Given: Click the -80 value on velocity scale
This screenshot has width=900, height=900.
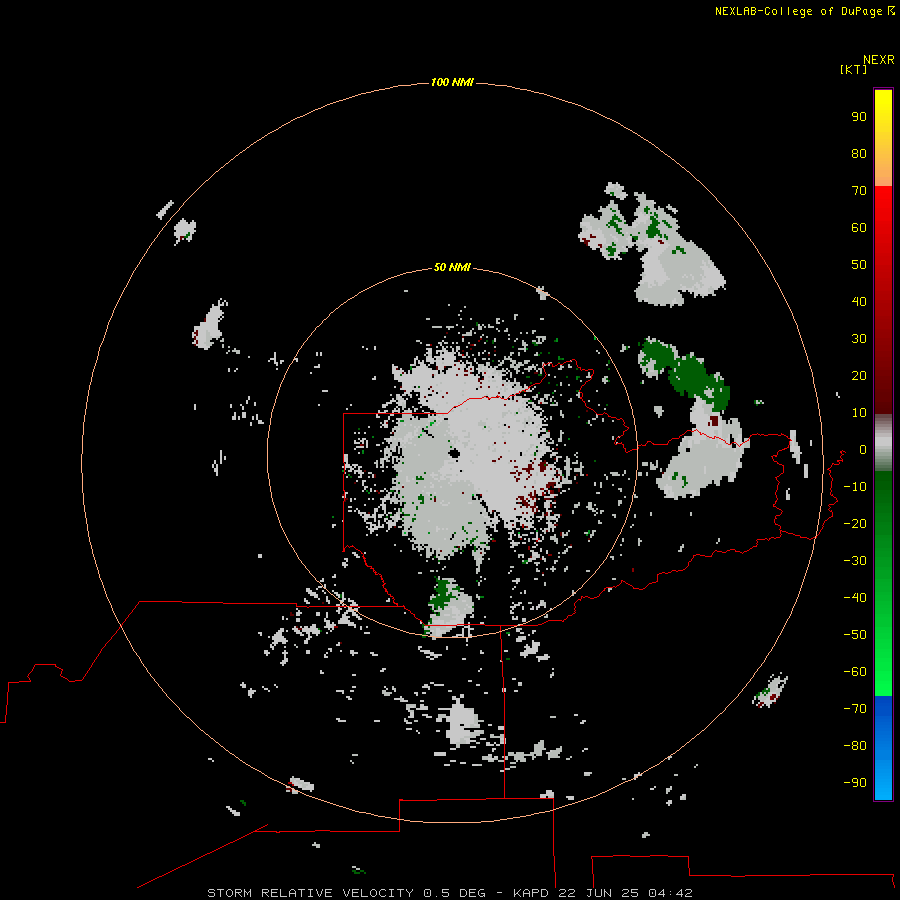Looking at the screenshot, I should (x=855, y=746).
